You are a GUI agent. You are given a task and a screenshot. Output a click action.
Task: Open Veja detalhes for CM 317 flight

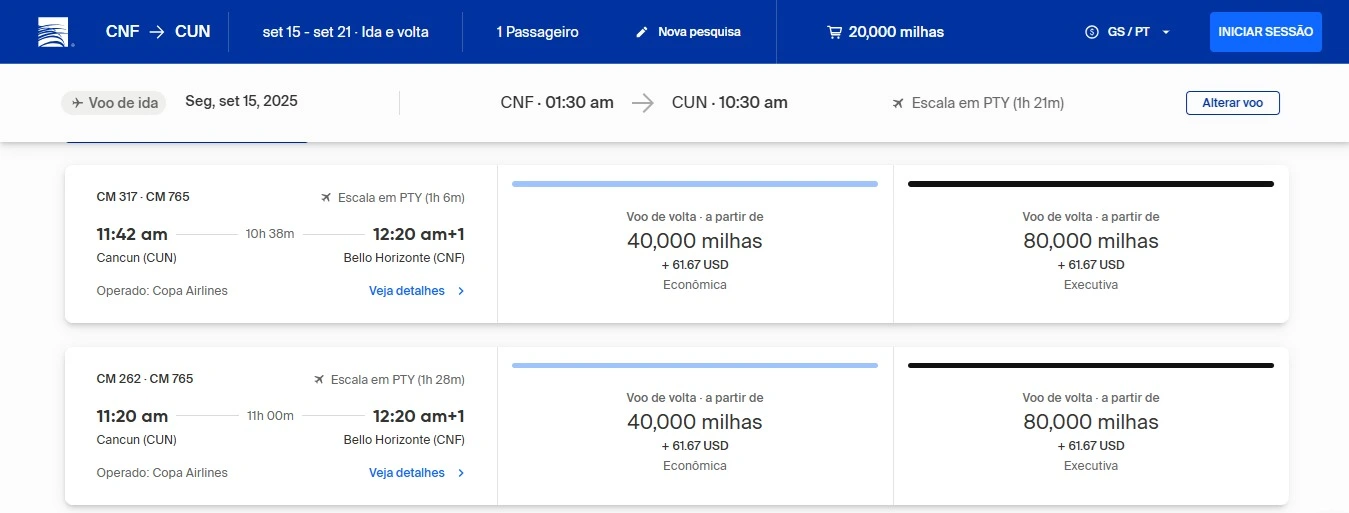click(407, 291)
